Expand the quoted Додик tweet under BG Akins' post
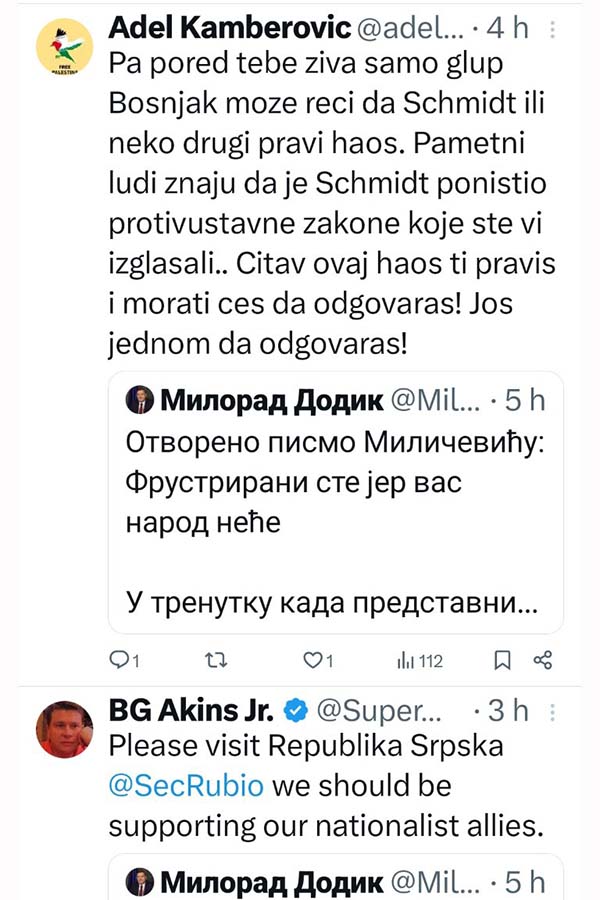This screenshot has width=600, height=900. (335, 880)
